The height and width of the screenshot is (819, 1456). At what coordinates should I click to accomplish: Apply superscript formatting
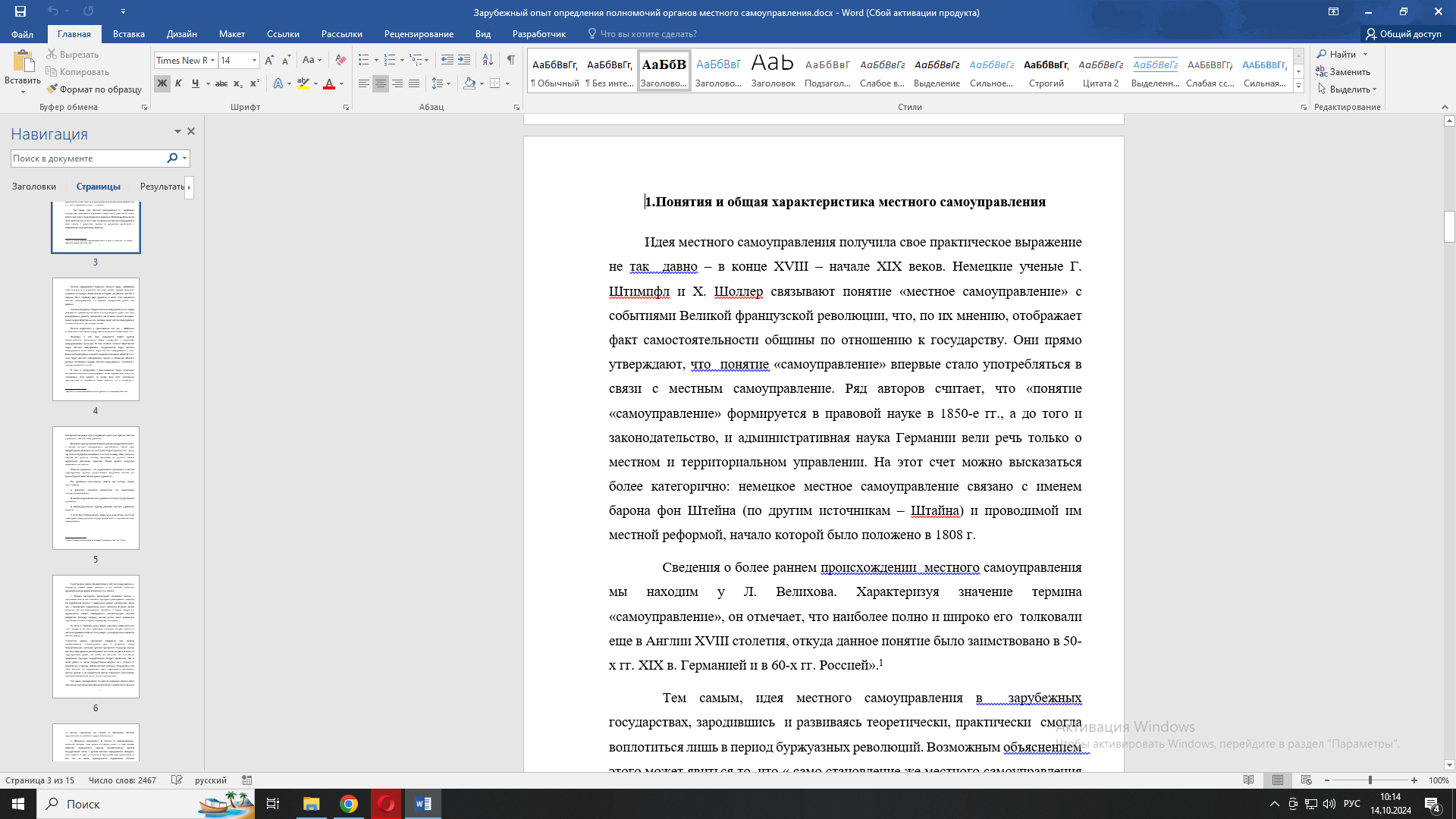coord(255,83)
